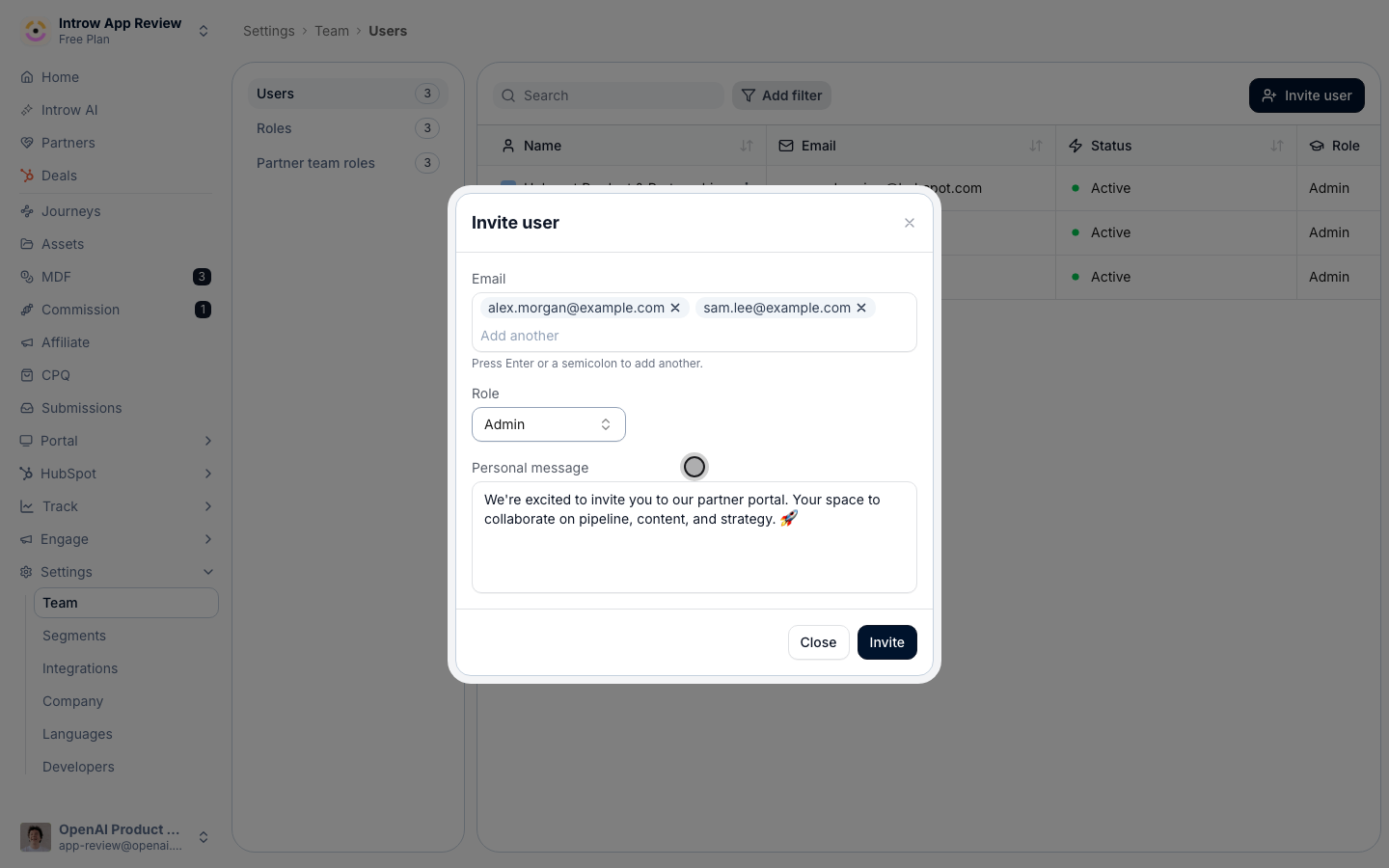
Task: Click the Add filter button
Action: click(781, 95)
